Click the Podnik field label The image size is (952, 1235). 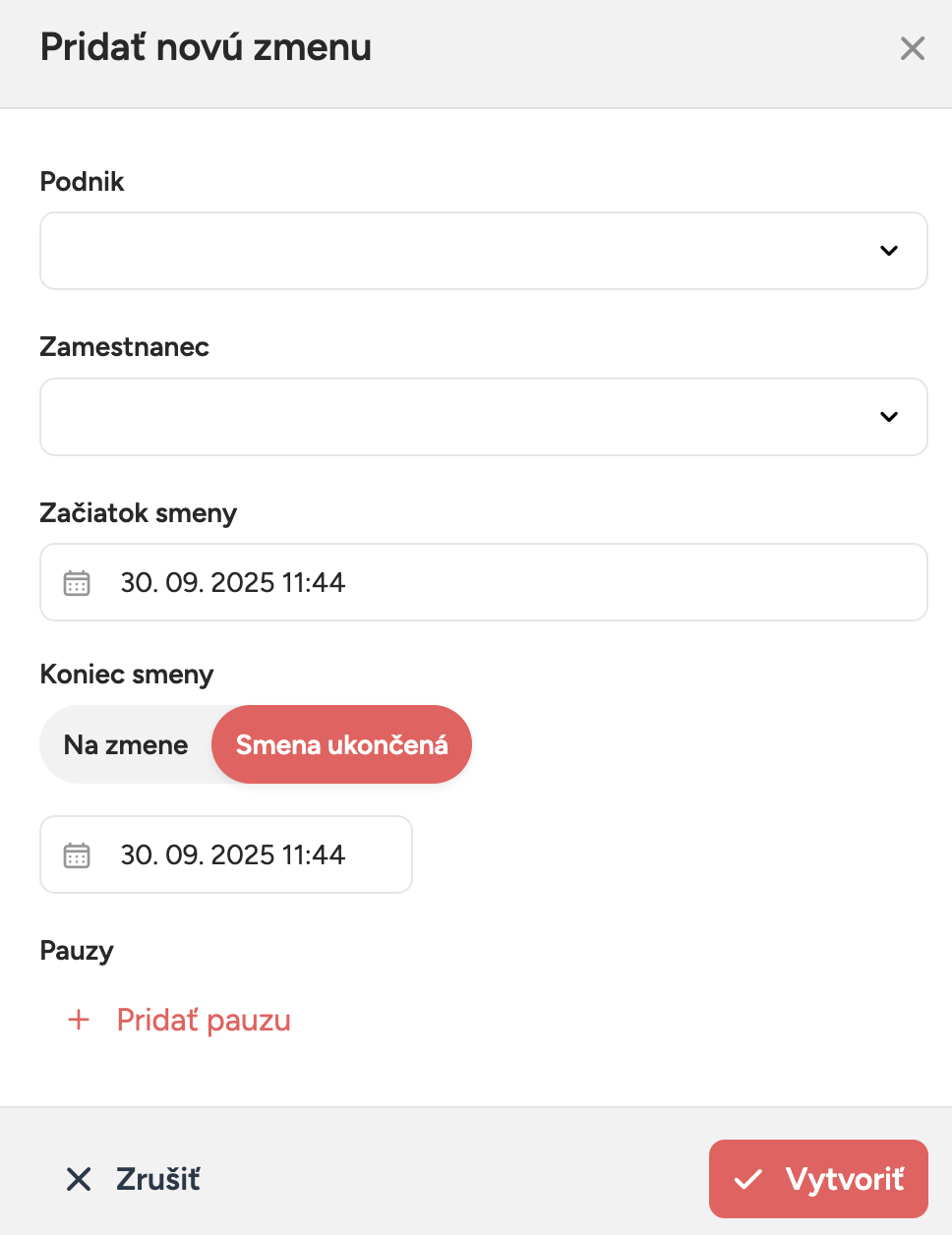(83, 182)
